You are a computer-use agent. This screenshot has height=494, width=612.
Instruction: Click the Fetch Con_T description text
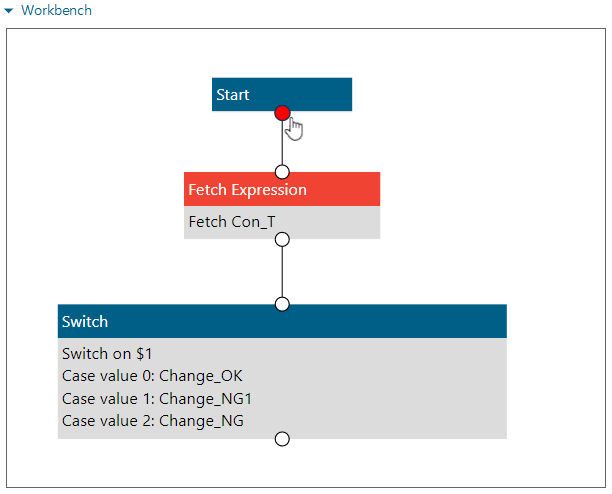click(233, 221)
